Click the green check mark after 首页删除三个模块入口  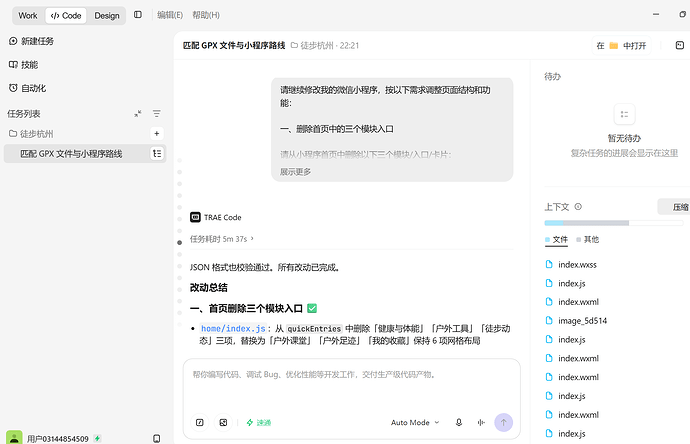[312, 308]
